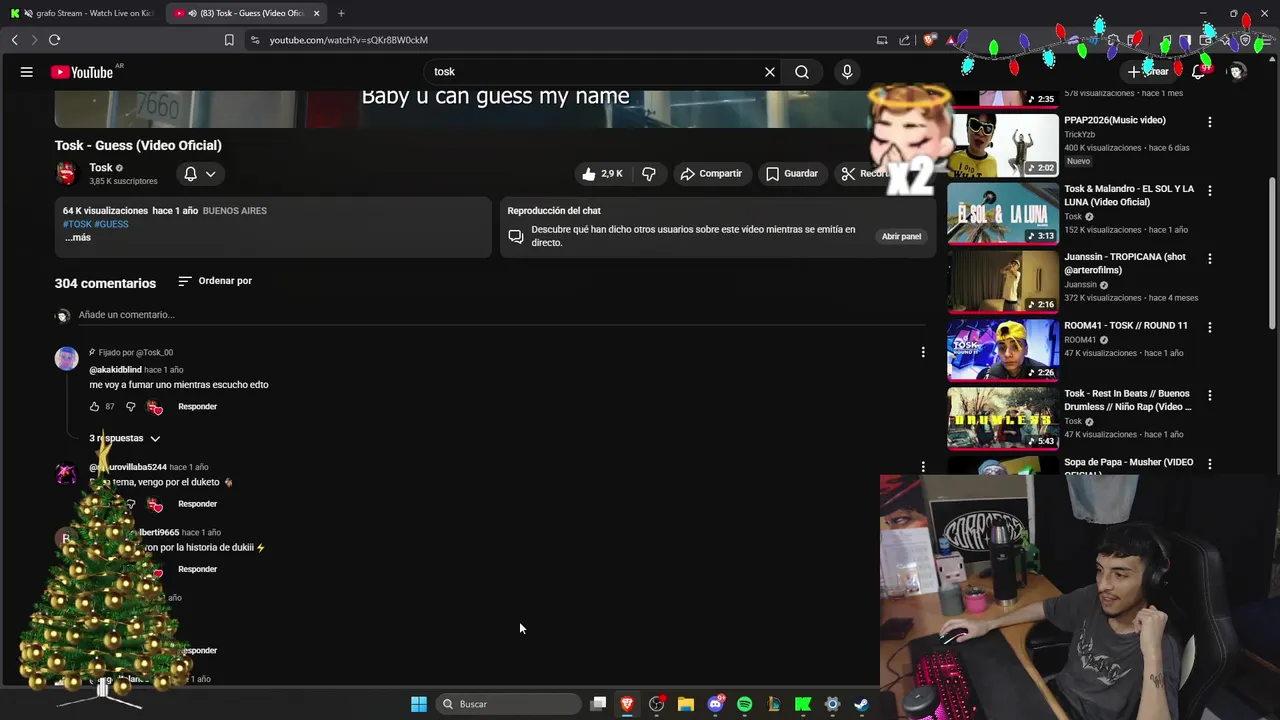Go back to the previous page
The height and width of the screenshot is (720, 1280).
(14, 40)
